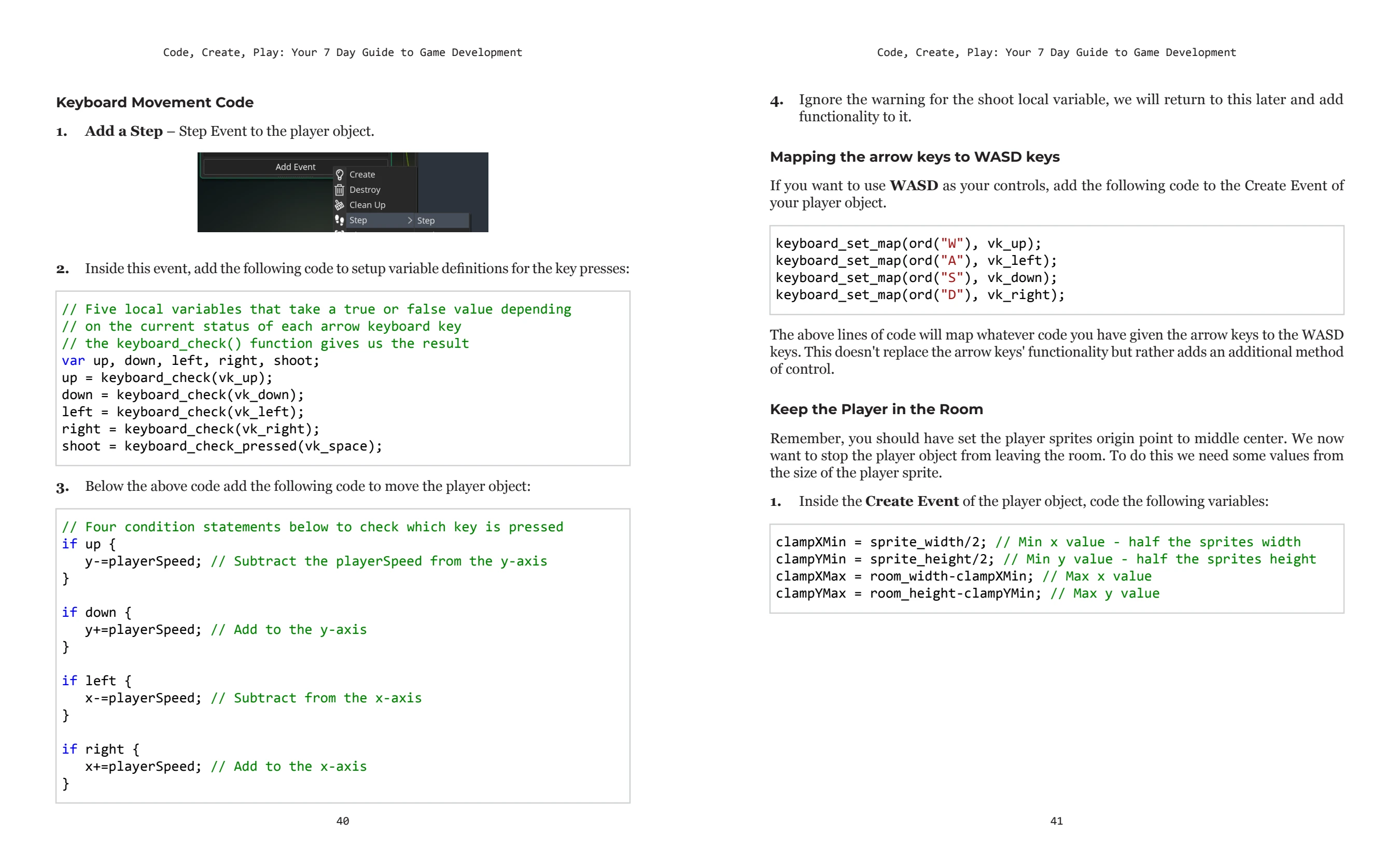Click the 'shoot = keyboard_check_pressed(vk_space);' line
Viewport: 1400px width, 863px height.
coord(221,446)
